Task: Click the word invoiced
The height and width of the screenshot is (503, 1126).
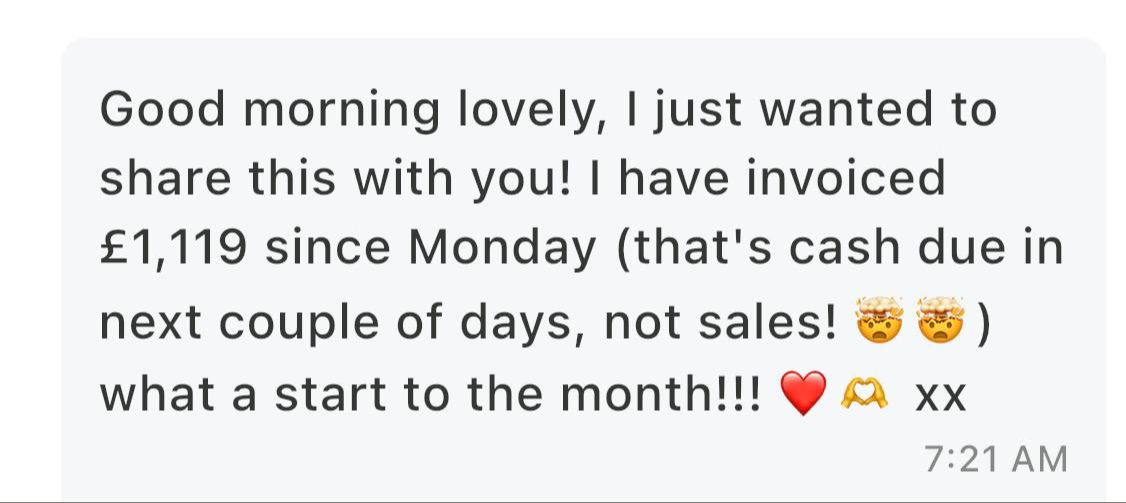Action: coord(846,178)
